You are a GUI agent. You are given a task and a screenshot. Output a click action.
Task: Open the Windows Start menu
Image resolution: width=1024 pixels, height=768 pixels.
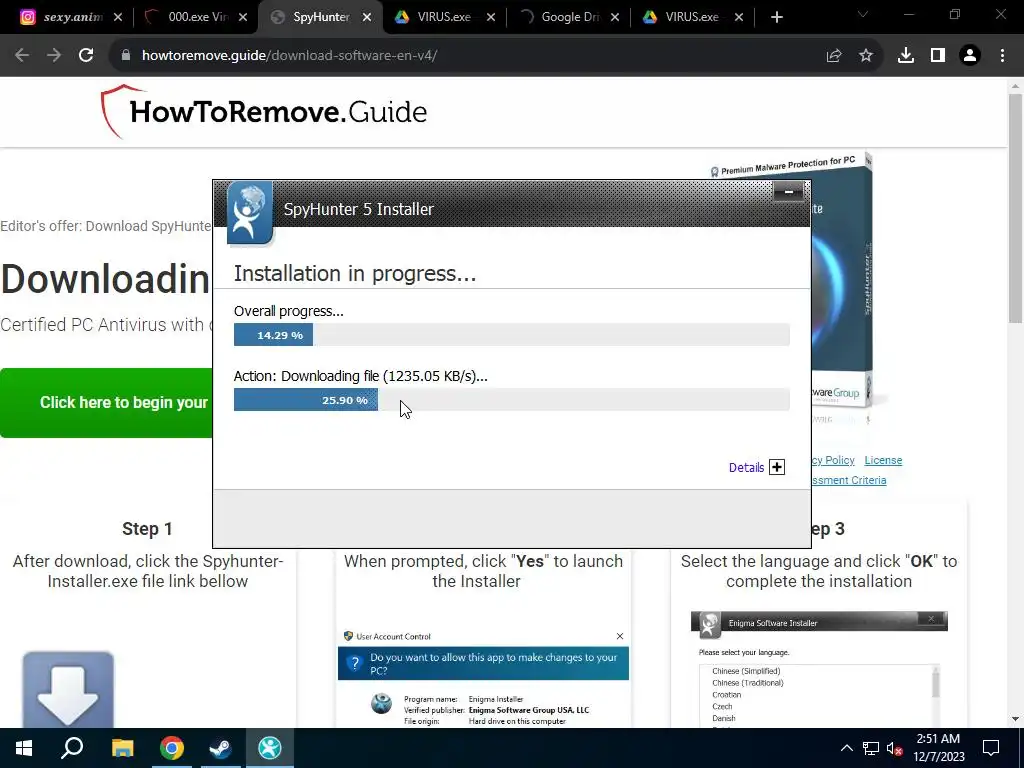pos(24,748)
